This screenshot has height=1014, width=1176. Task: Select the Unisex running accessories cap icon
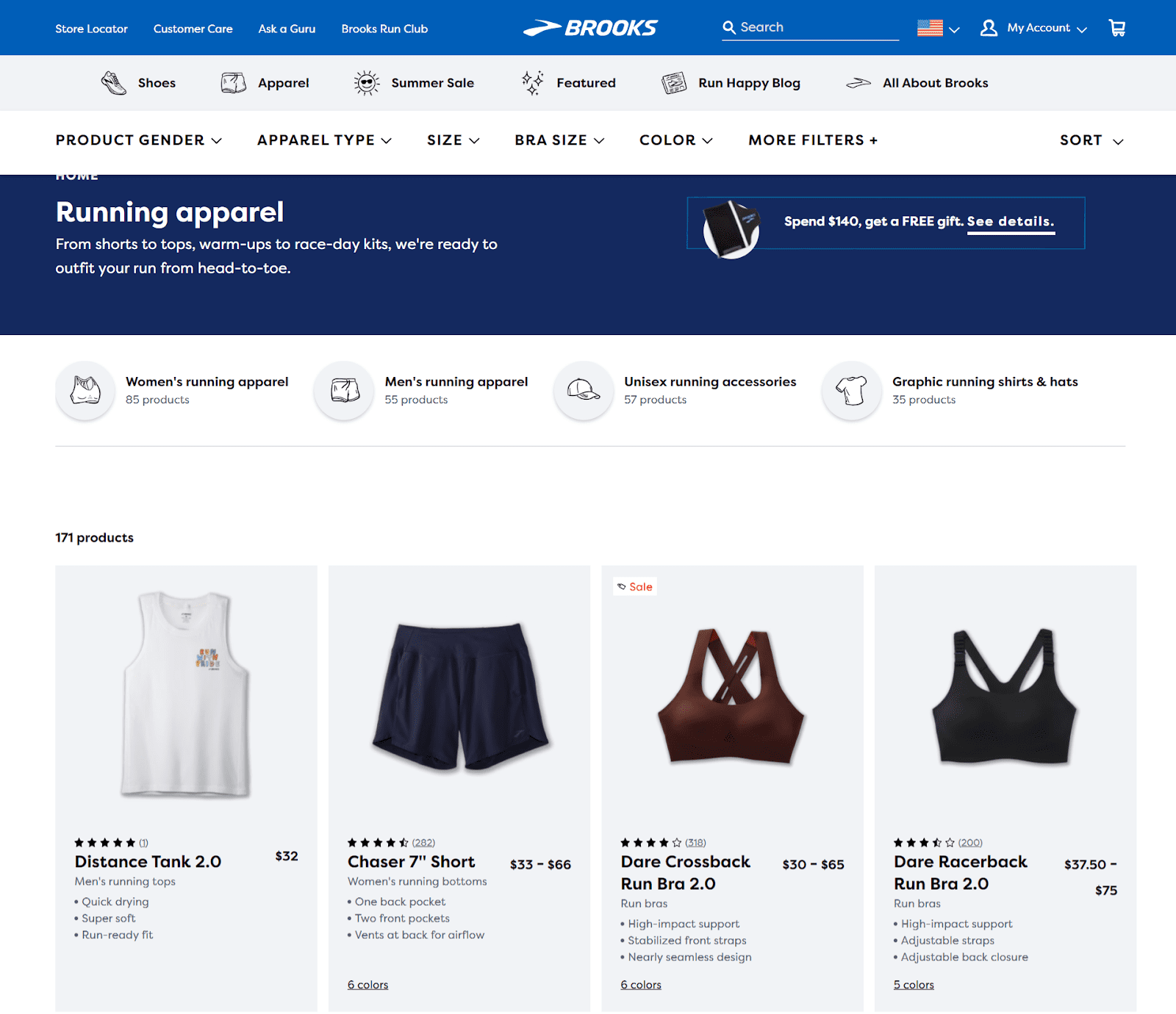pos(583,391)
